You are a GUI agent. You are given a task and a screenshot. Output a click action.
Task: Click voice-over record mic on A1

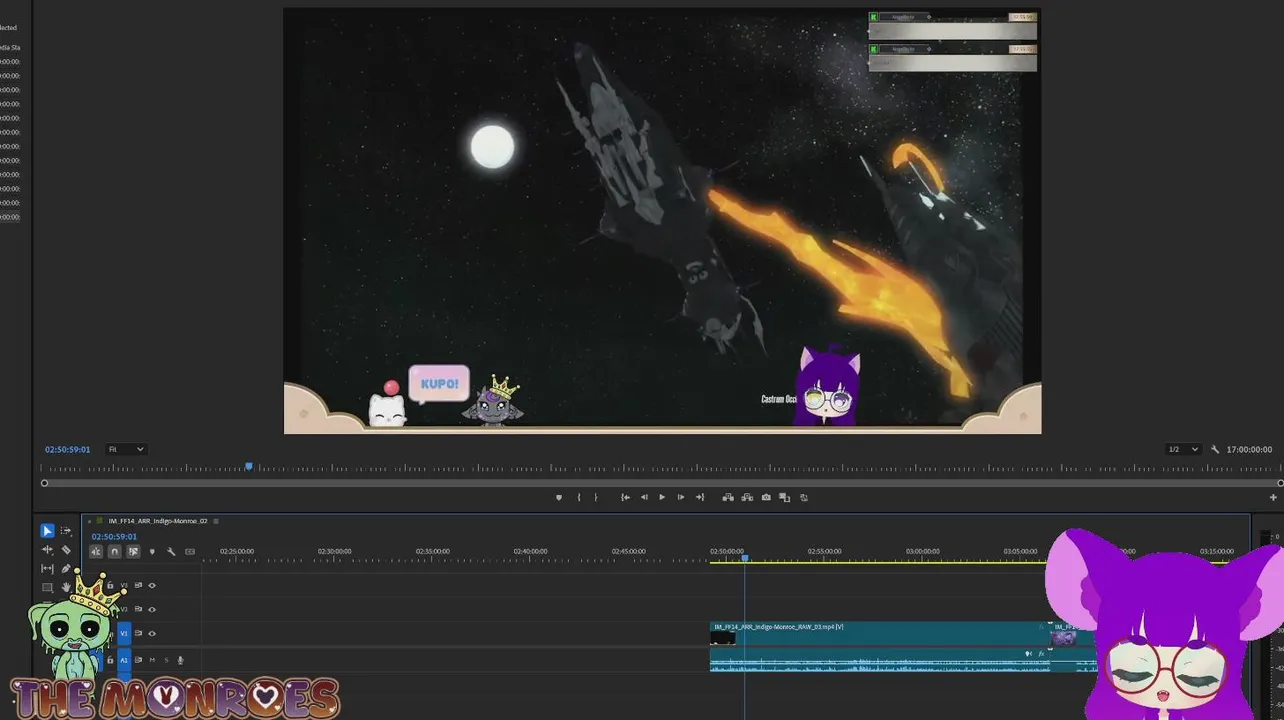(x=181, y=660)
